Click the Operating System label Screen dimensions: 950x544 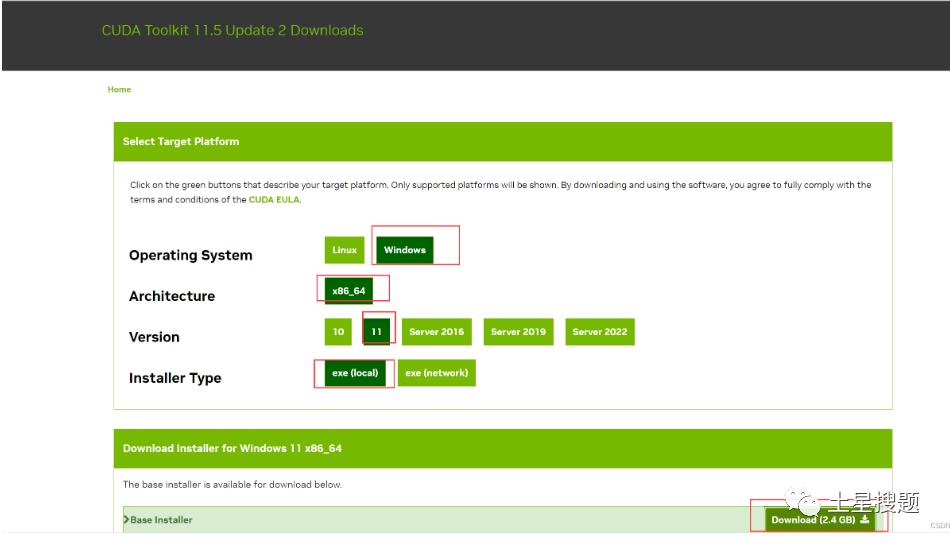tap(190, 255)
